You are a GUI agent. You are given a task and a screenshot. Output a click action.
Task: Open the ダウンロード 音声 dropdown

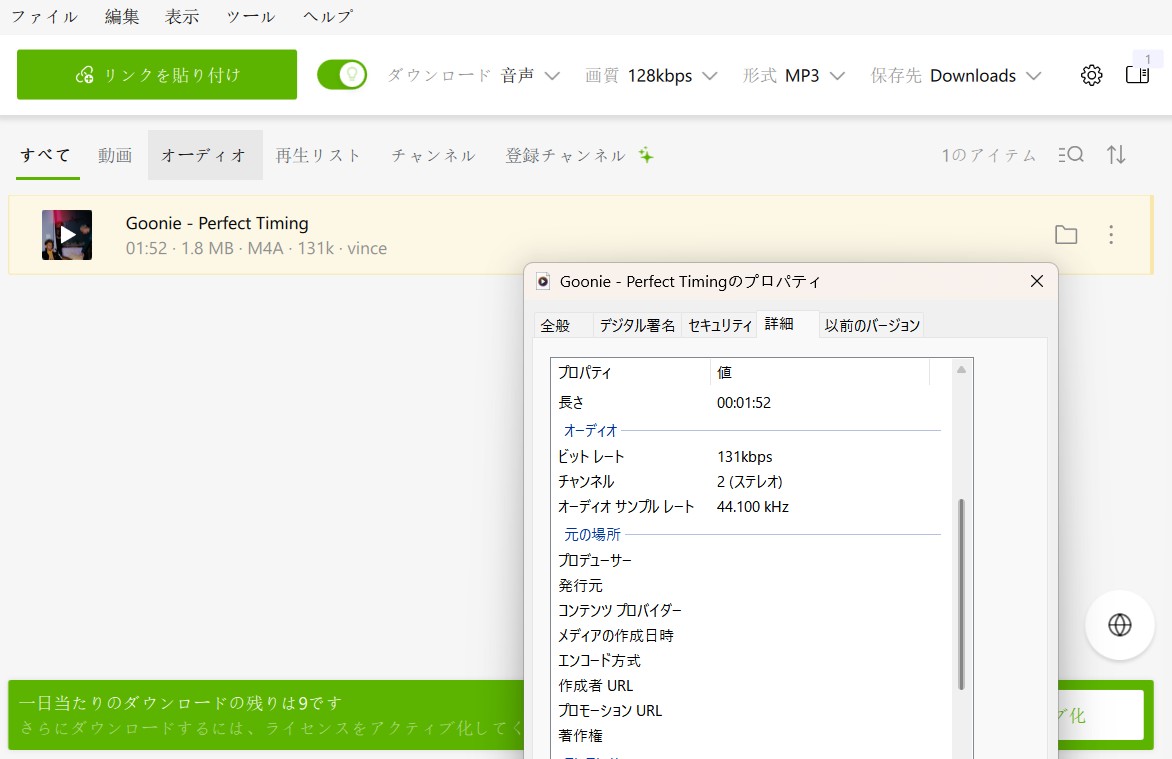pyautogui.click(x=474, y=76)
